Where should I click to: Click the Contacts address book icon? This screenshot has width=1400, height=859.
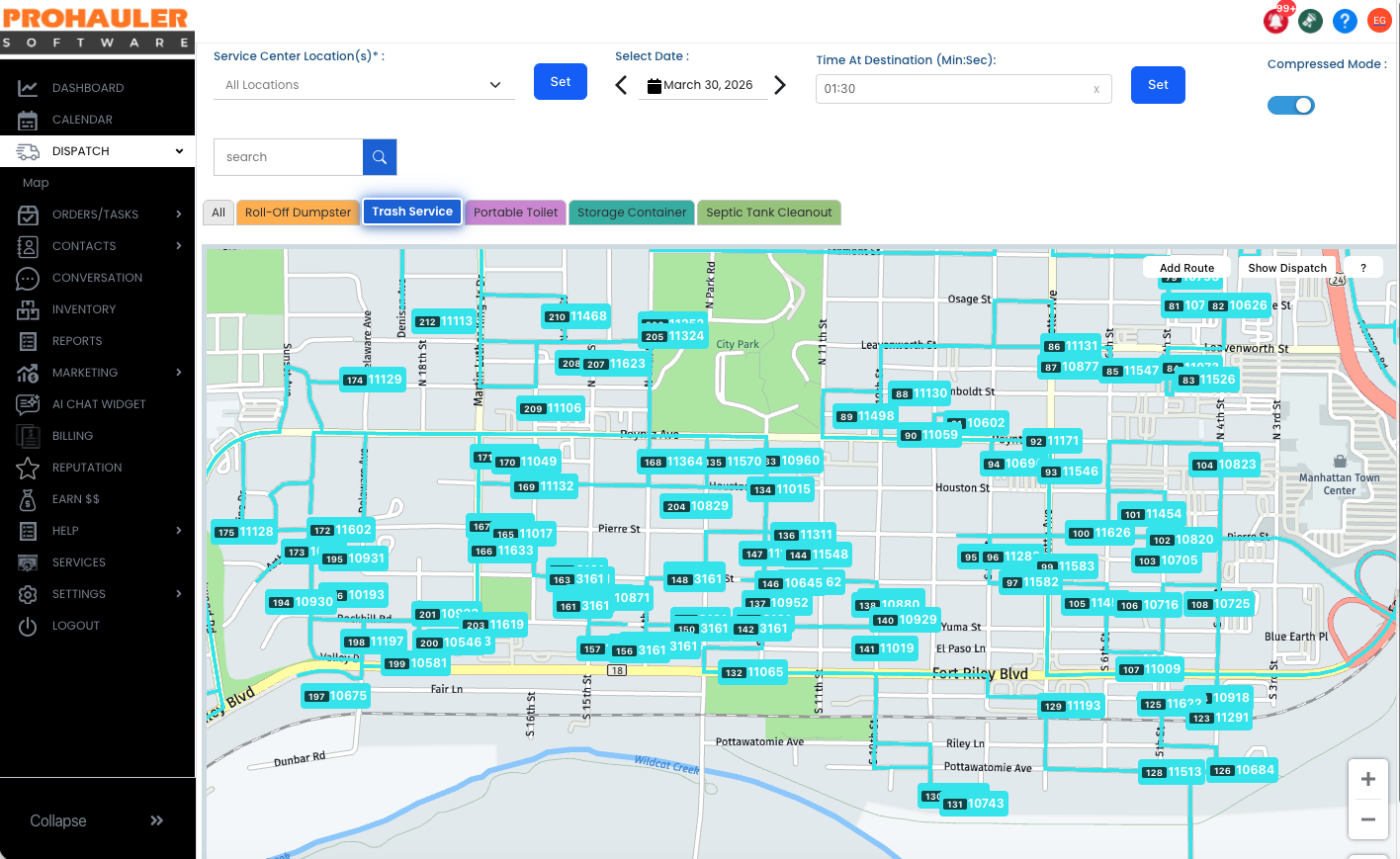click(28, 246)
